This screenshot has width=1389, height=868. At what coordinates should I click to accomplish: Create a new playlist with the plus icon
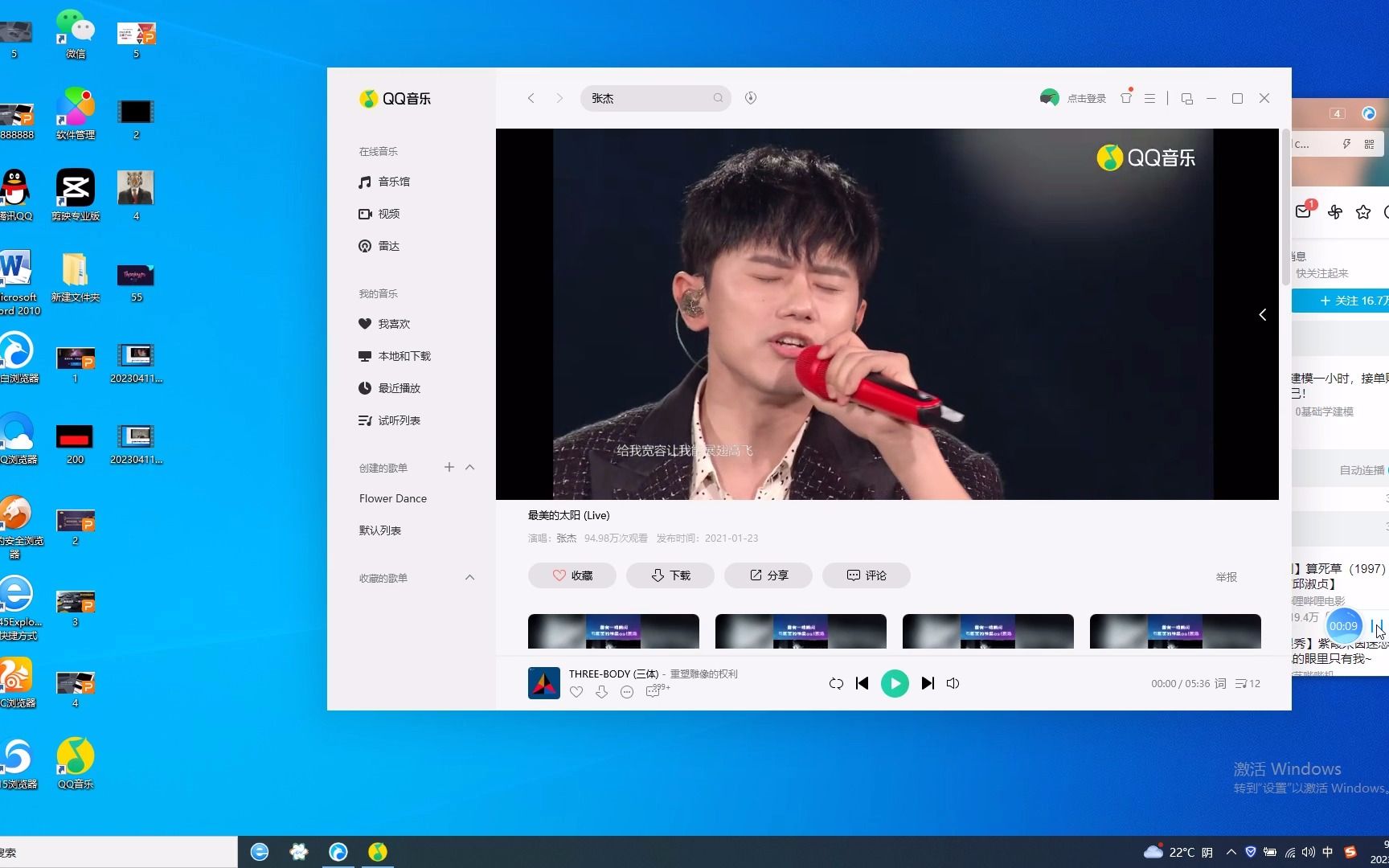[449, 467]
